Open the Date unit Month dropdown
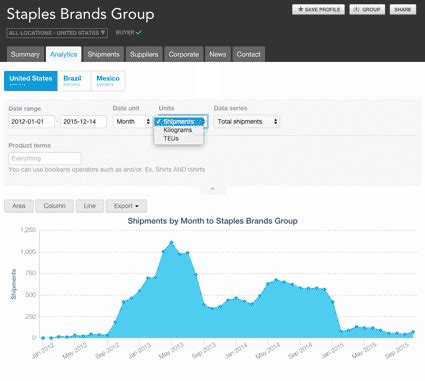Viewport: 425px width, 381px height. tap(132, 122)
